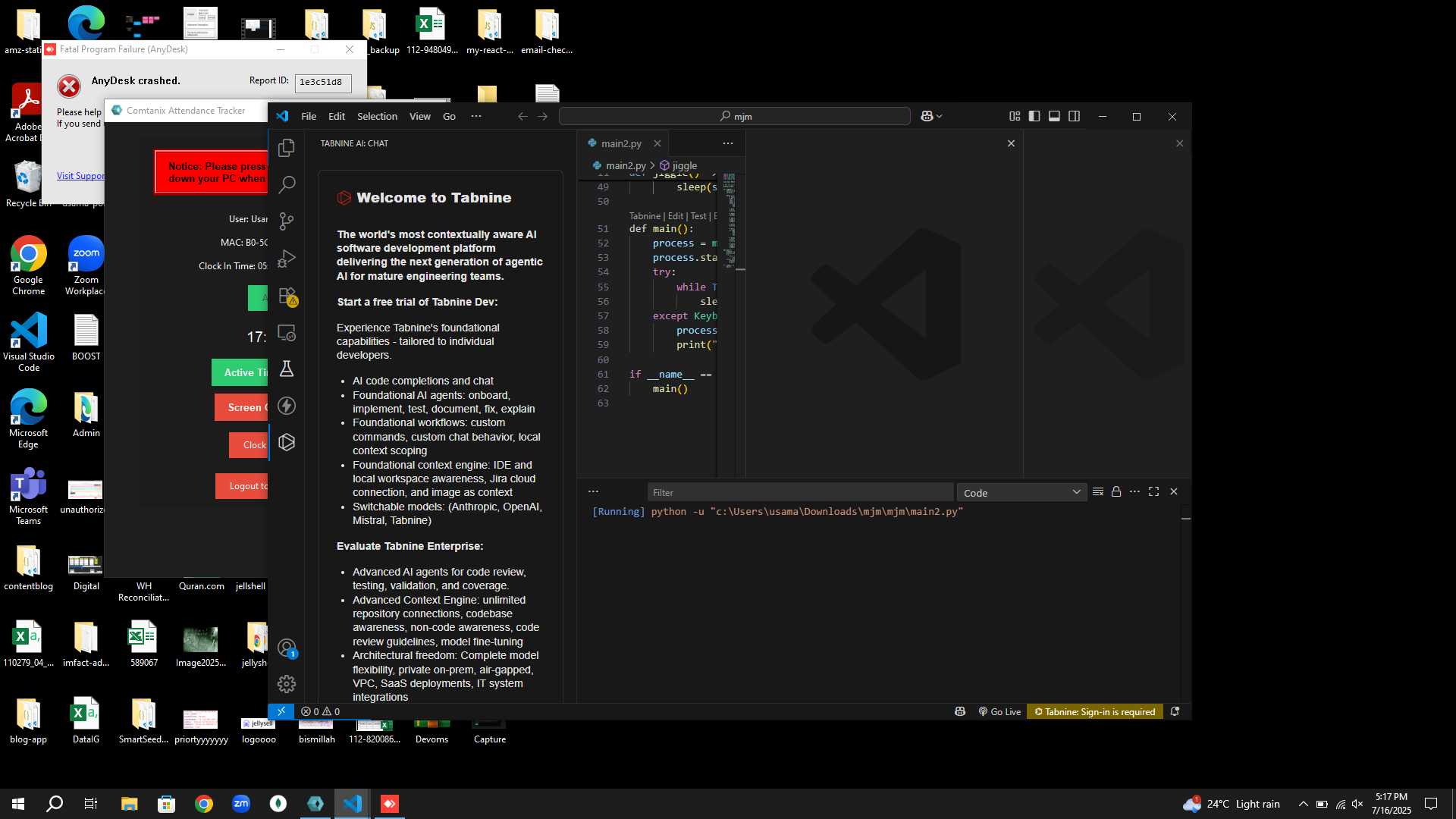The width and height of the screenshot is (1456, 819).
Task: Click the editor minimap for main2.py
Action: tap(729, 221)
